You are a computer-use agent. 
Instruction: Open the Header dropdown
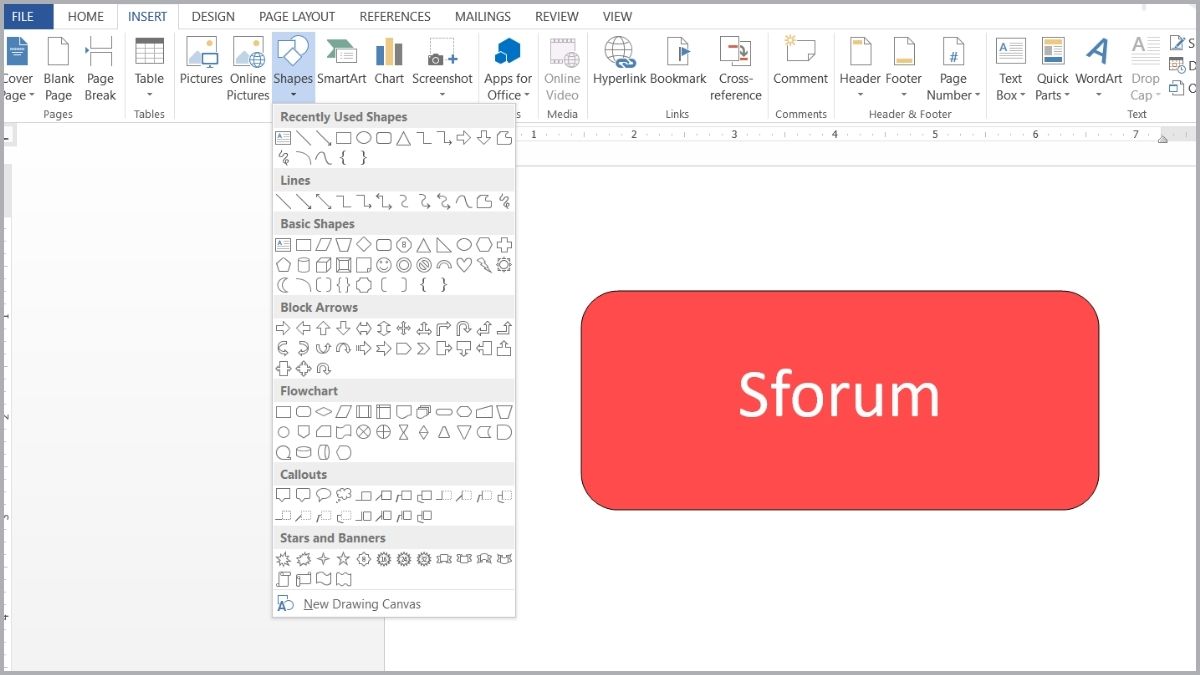tap(860, 69)
